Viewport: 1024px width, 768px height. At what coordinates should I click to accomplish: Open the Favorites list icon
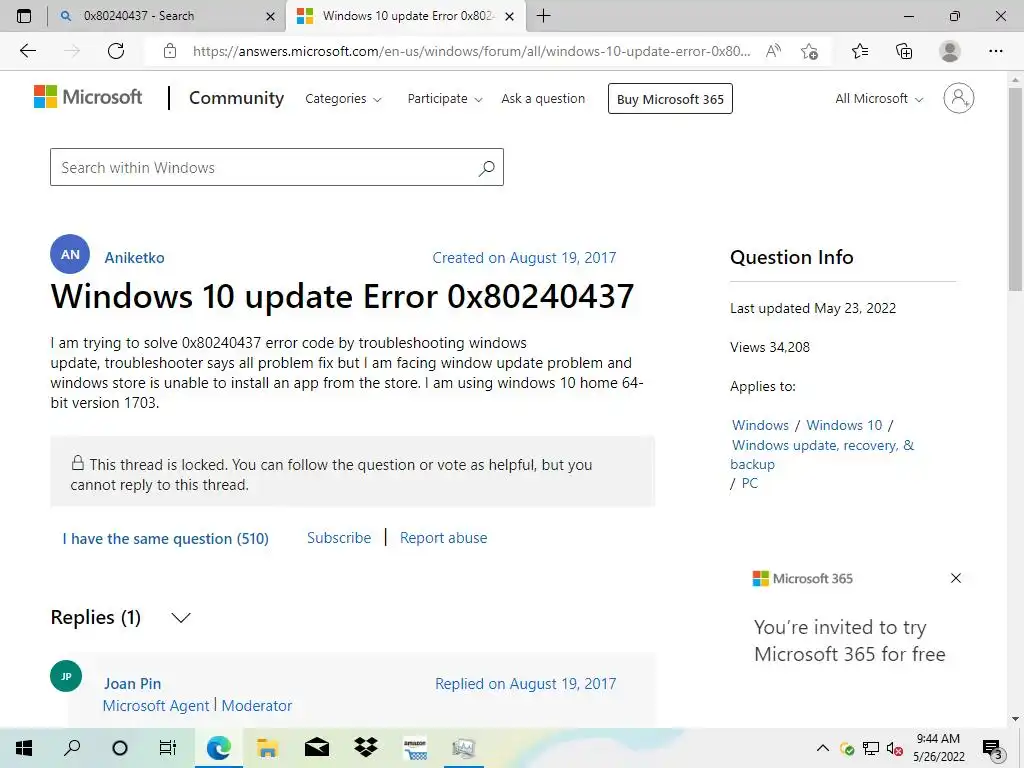coord(860,51)
